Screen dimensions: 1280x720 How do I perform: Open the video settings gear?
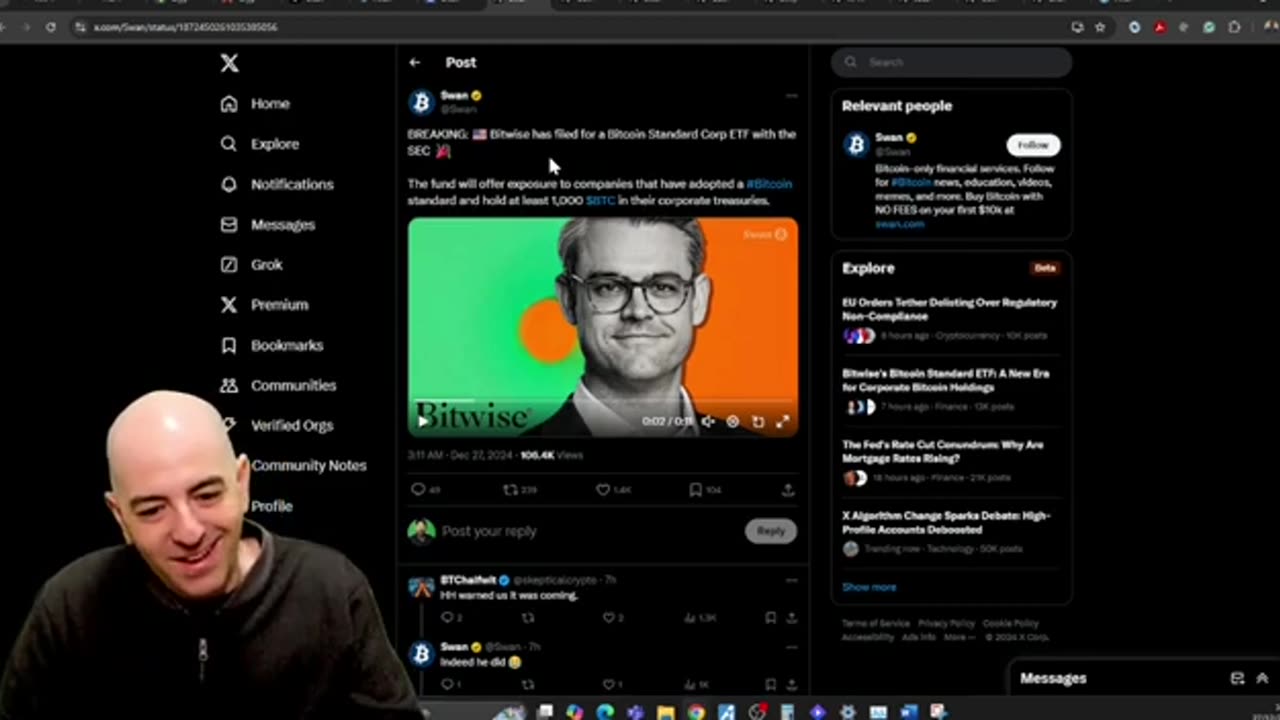point(733,422)
